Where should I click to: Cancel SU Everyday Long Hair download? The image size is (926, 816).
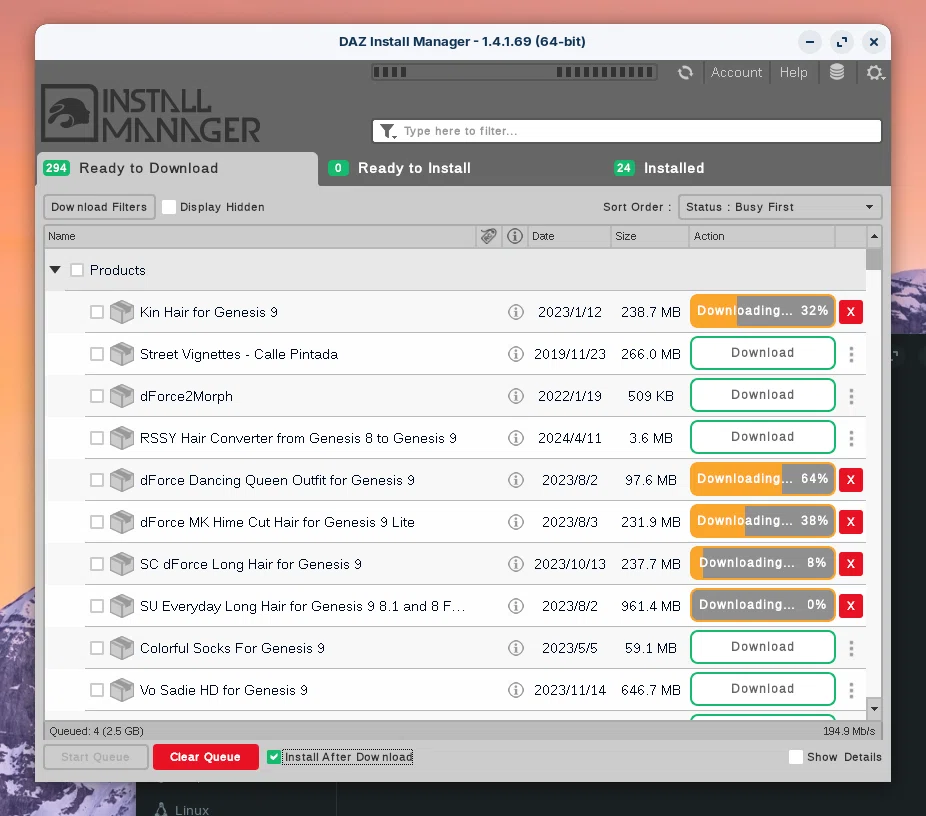click(850, 606)
